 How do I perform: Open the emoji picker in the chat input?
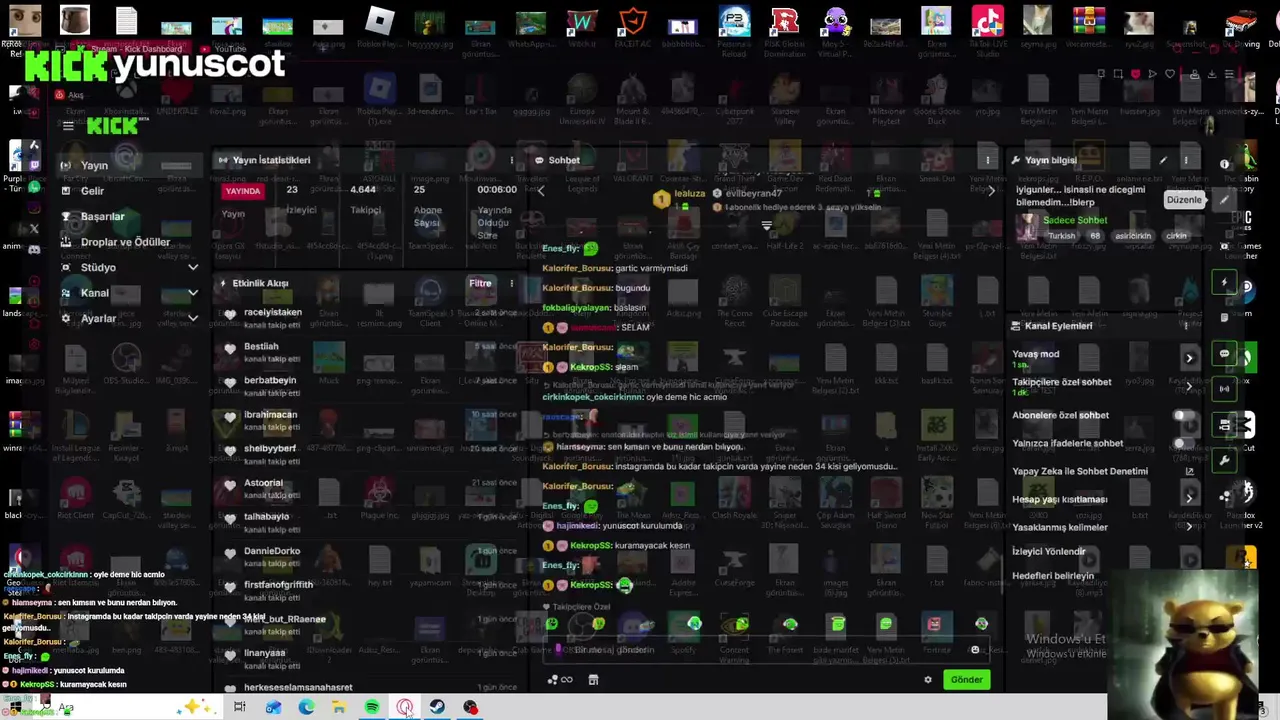(x=975, y=650)
